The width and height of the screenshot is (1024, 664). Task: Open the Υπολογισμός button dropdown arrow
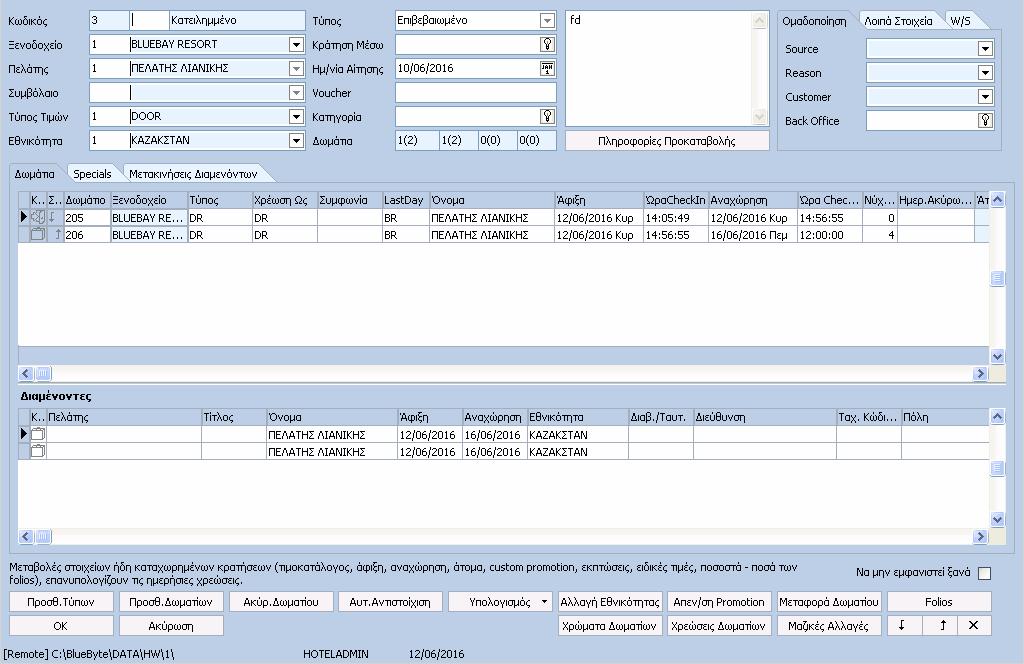click(544, 602)
